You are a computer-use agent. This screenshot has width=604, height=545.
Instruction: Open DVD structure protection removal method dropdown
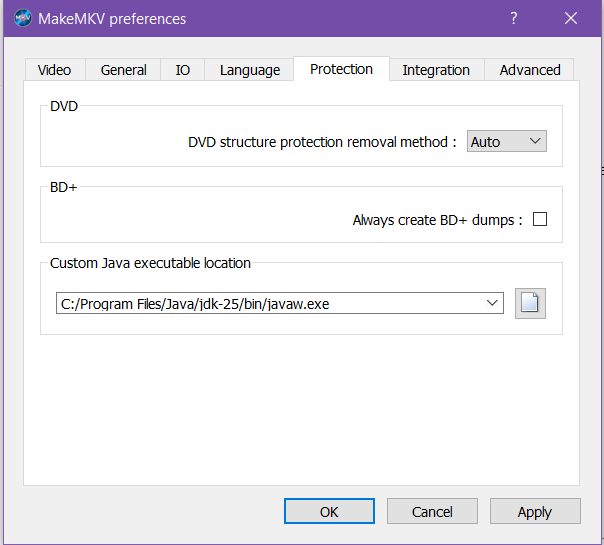(507, 141)
